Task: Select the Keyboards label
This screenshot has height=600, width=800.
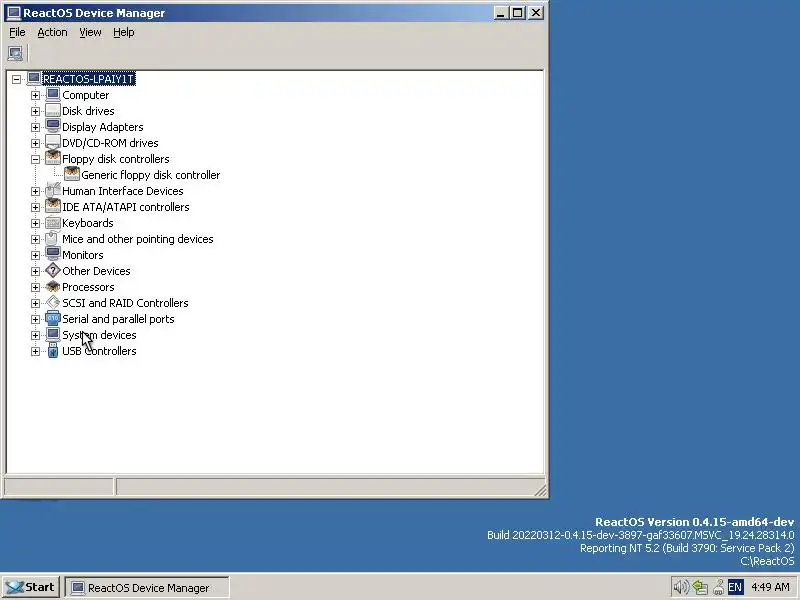Action: click(88, 223)
